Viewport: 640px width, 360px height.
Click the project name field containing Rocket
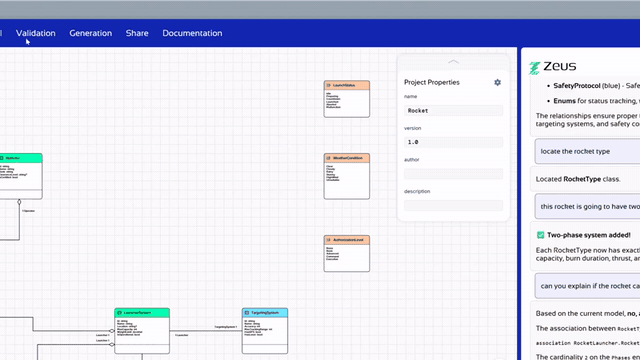[x=453, y=111]
